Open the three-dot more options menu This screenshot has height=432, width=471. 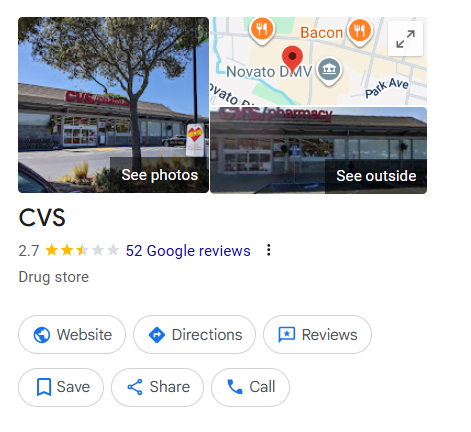click(x=269, y=250)
